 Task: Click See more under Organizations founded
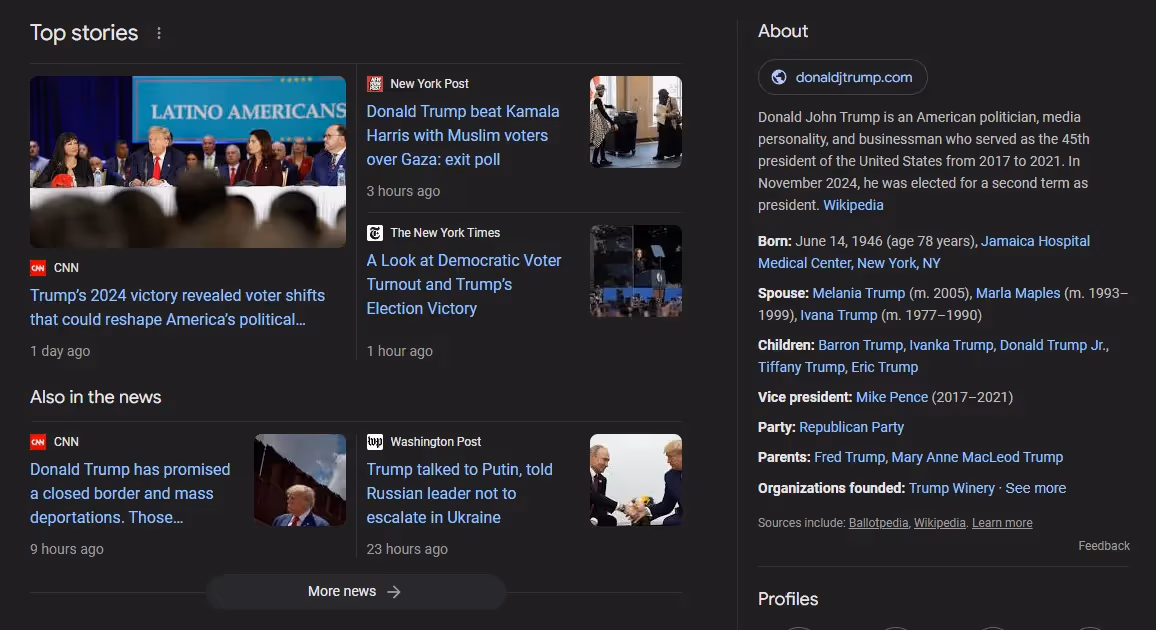click(1036, 489)
